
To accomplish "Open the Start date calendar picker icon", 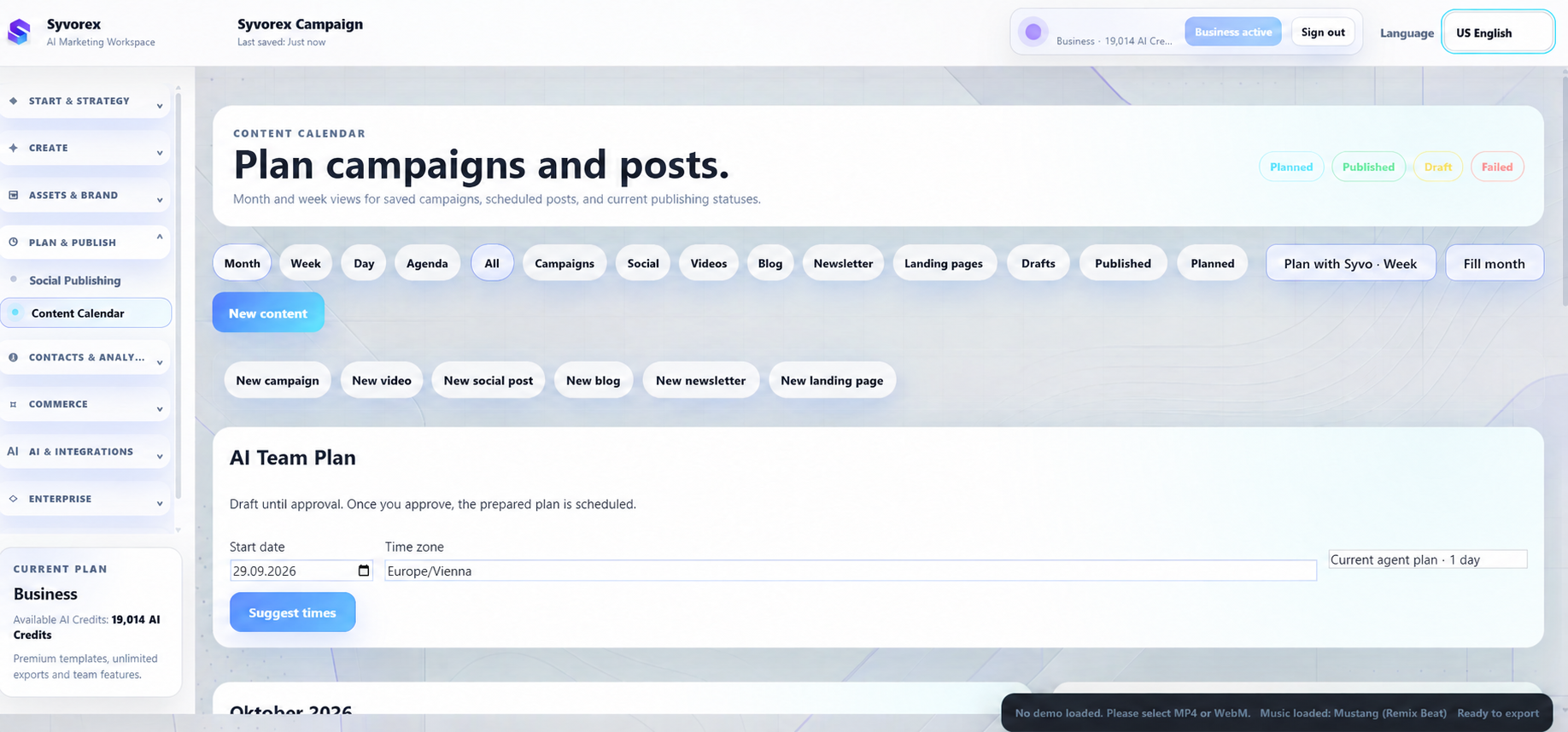I will [364, 571].
